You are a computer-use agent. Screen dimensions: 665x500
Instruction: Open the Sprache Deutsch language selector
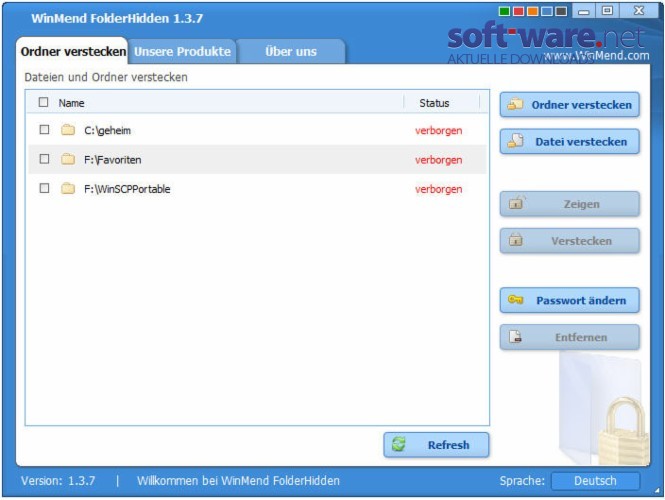595,480
